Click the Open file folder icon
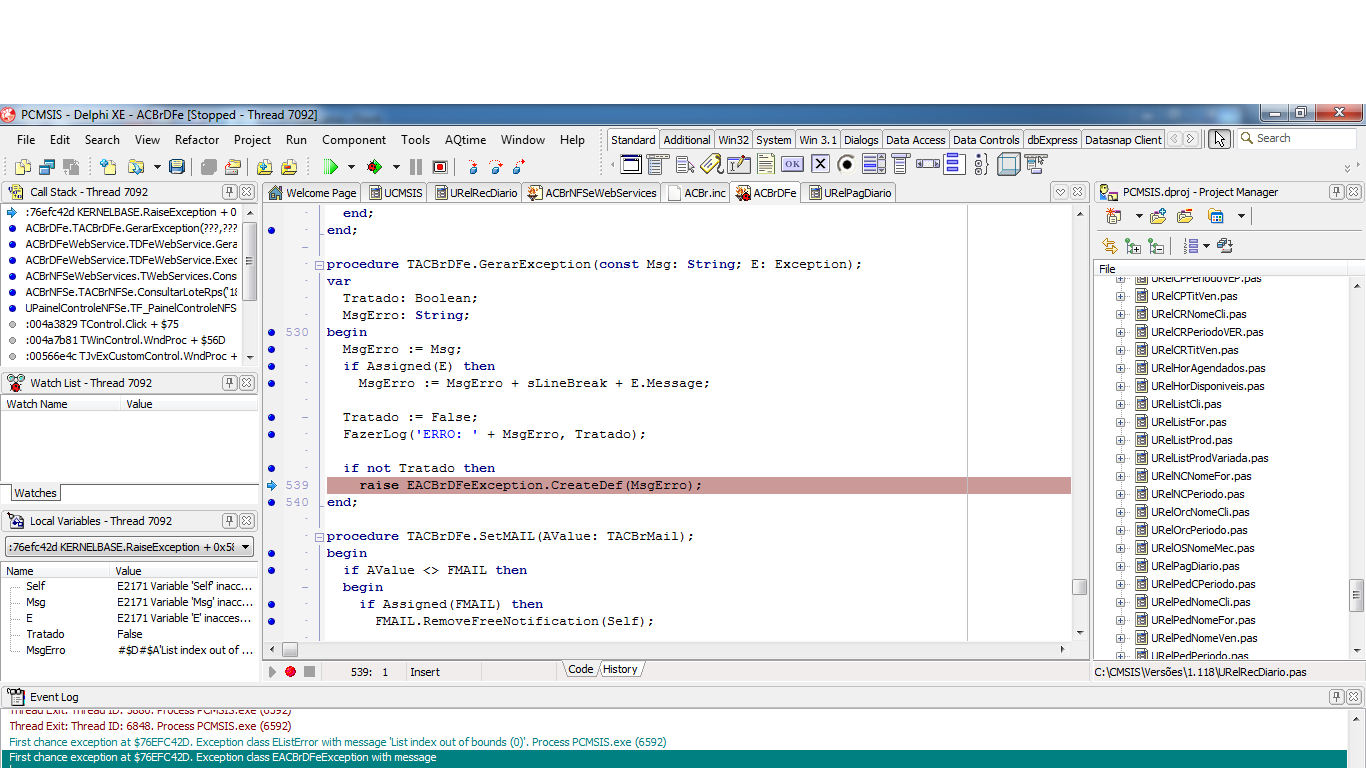Image resolution: width=1366 pixels, height=768 pixels. [136, 167]
